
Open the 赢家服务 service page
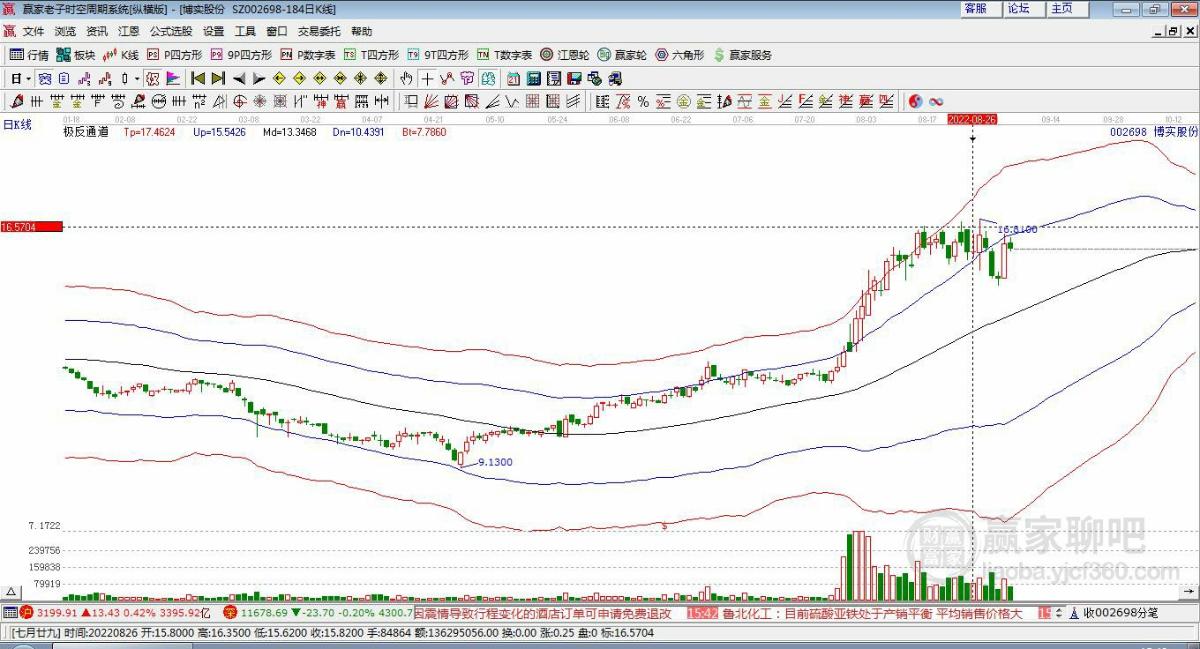point(742,55)
